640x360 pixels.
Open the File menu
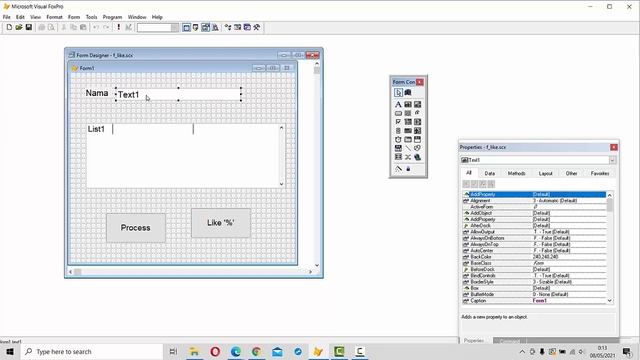click(7, 17)
